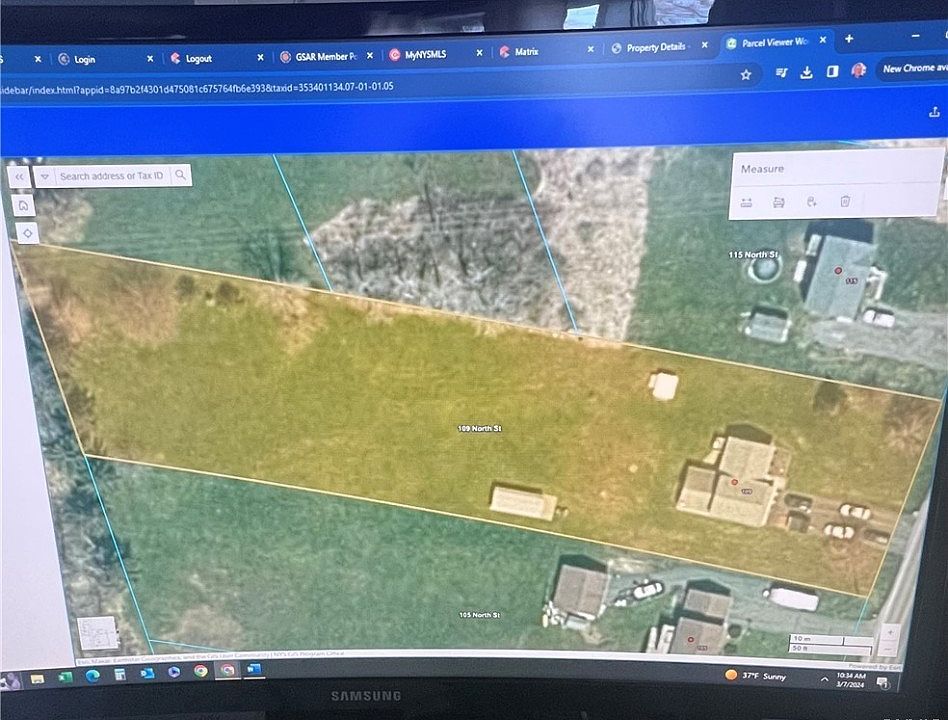Click the share icon in blue header
This screenshot has height=720, width=948.
coord(935,113)
